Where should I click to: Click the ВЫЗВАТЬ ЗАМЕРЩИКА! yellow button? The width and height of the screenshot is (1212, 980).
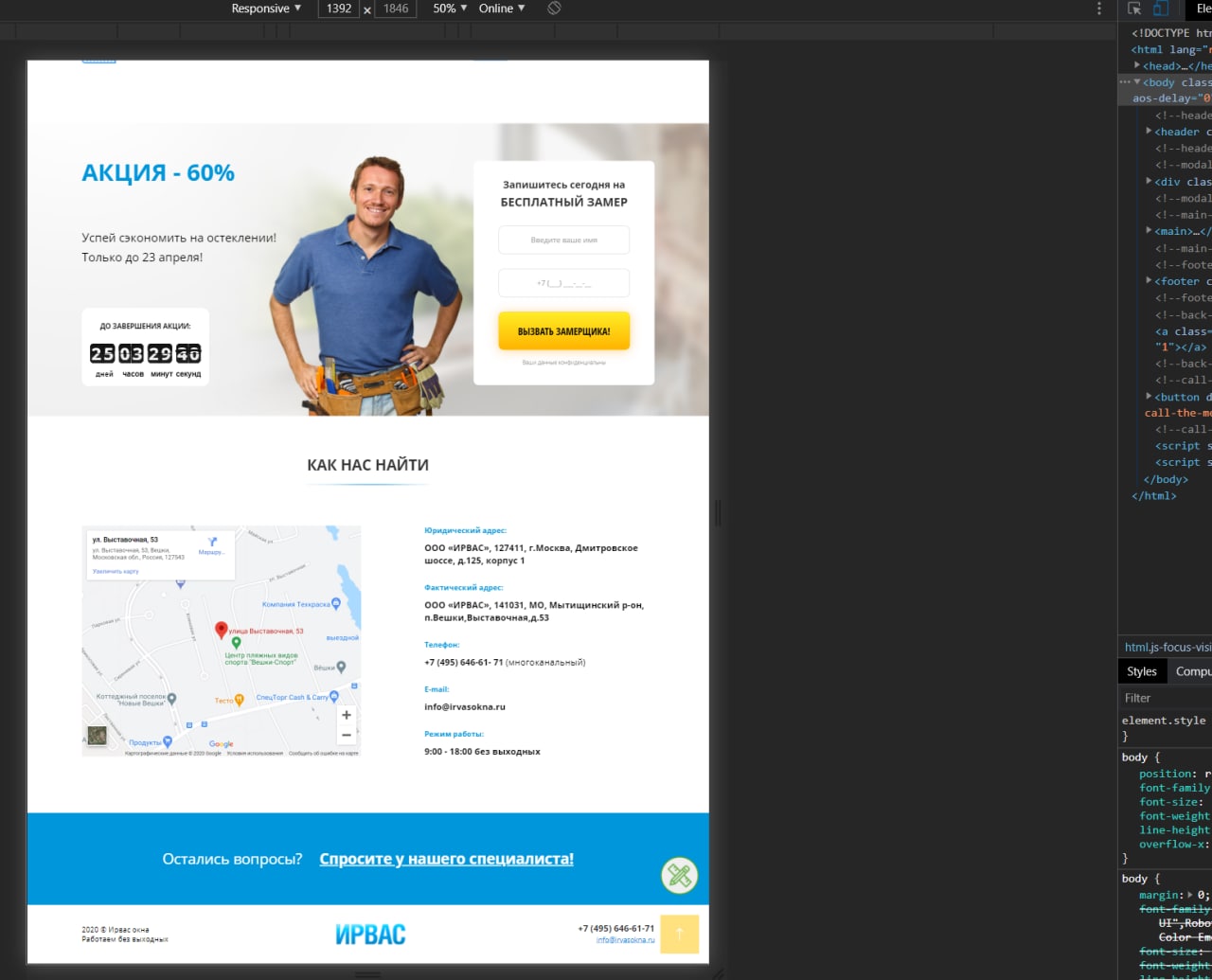563,331
